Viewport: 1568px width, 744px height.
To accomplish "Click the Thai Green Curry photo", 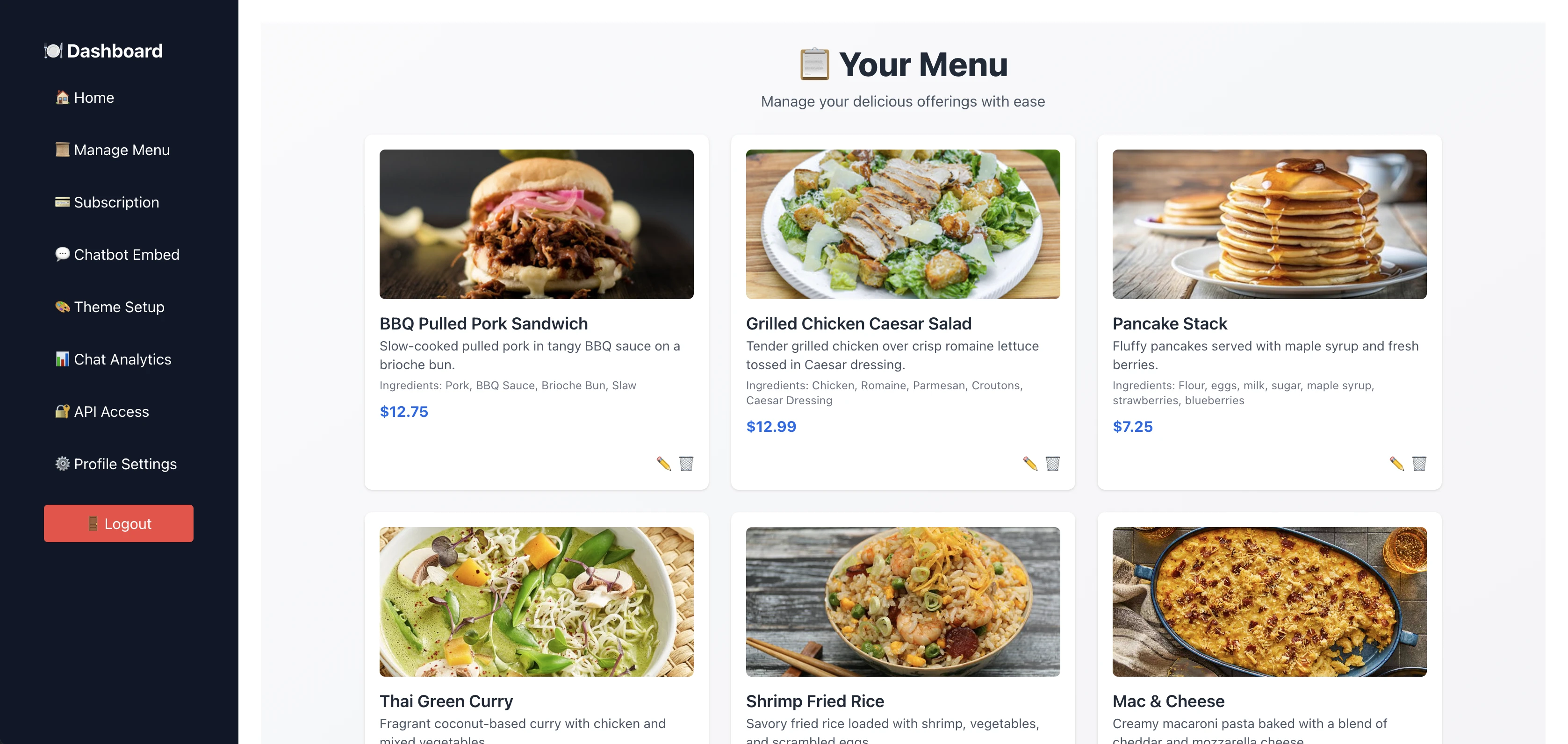I will coord(536,601).
